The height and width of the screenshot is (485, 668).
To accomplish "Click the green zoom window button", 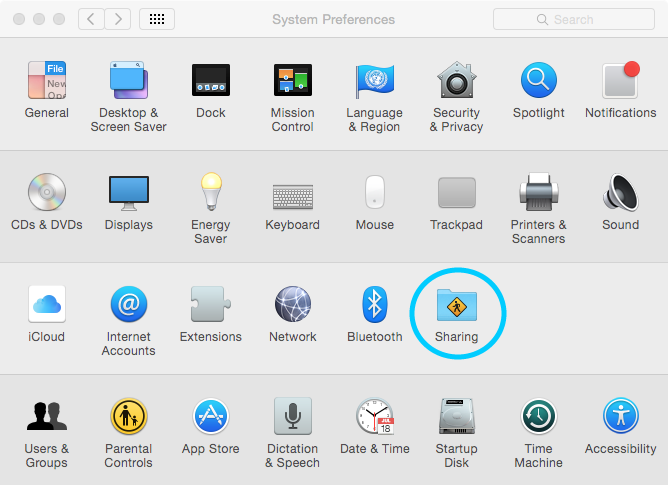I will pyautogui.click(x=59, y=19).
